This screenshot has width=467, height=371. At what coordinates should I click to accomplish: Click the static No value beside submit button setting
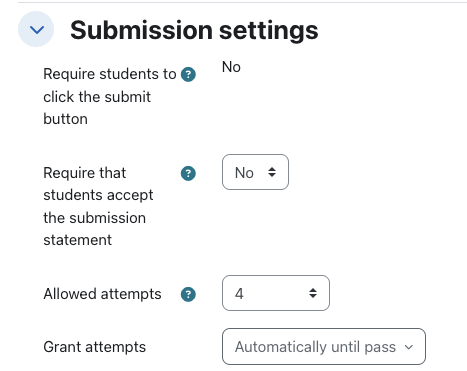coord(231,67)
